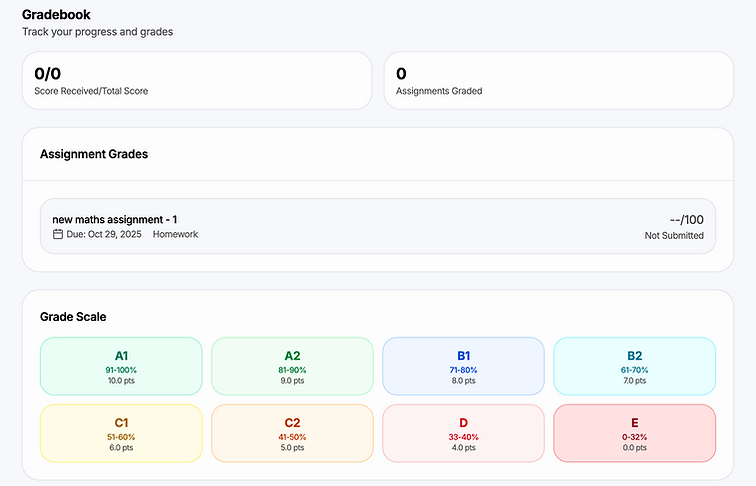Select the E grade scale card
Image resolution: width=756 pixels, height=486 pixels.
pyautogui.click(x=634, y=433)
